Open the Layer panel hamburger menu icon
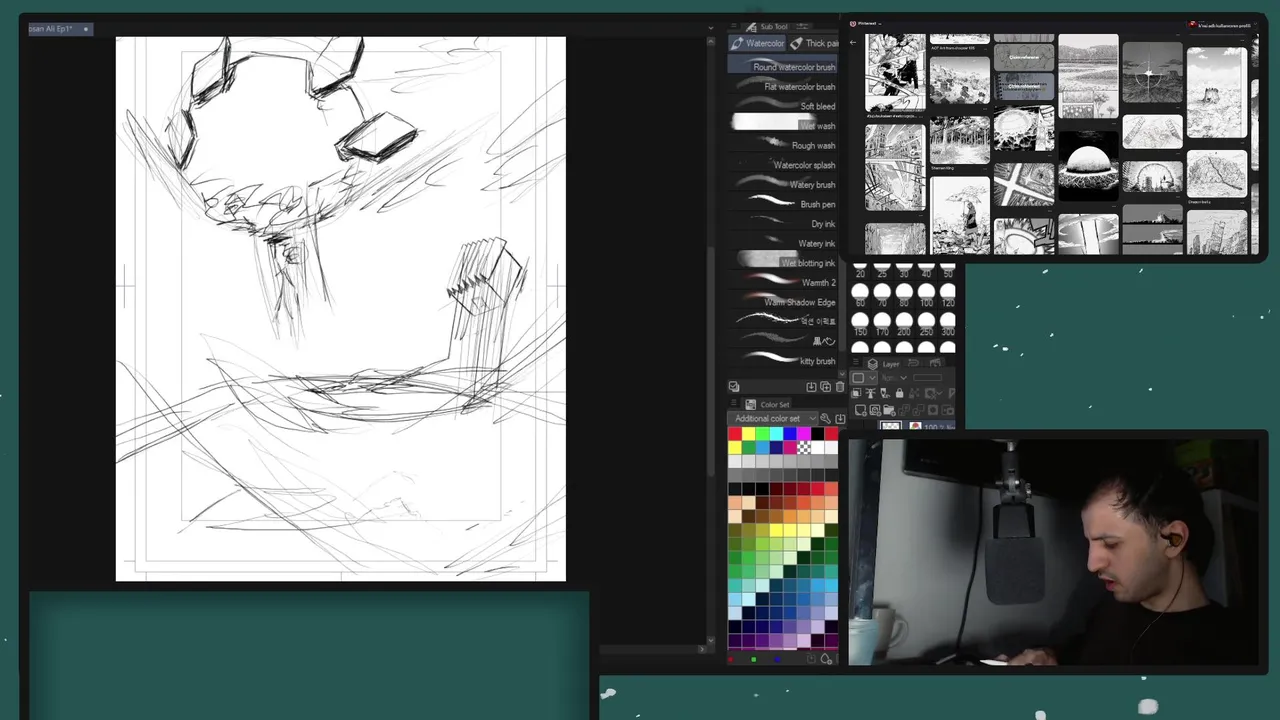1280x720 pixels. pos(856,362)
